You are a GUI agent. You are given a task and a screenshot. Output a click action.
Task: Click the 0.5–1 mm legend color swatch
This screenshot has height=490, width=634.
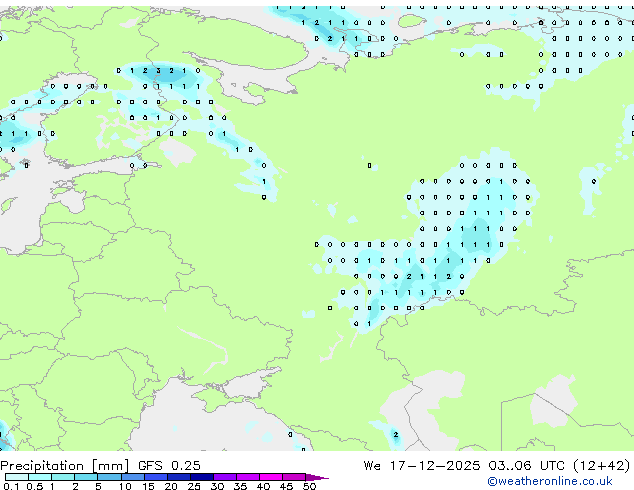click(x=40, y=477)
